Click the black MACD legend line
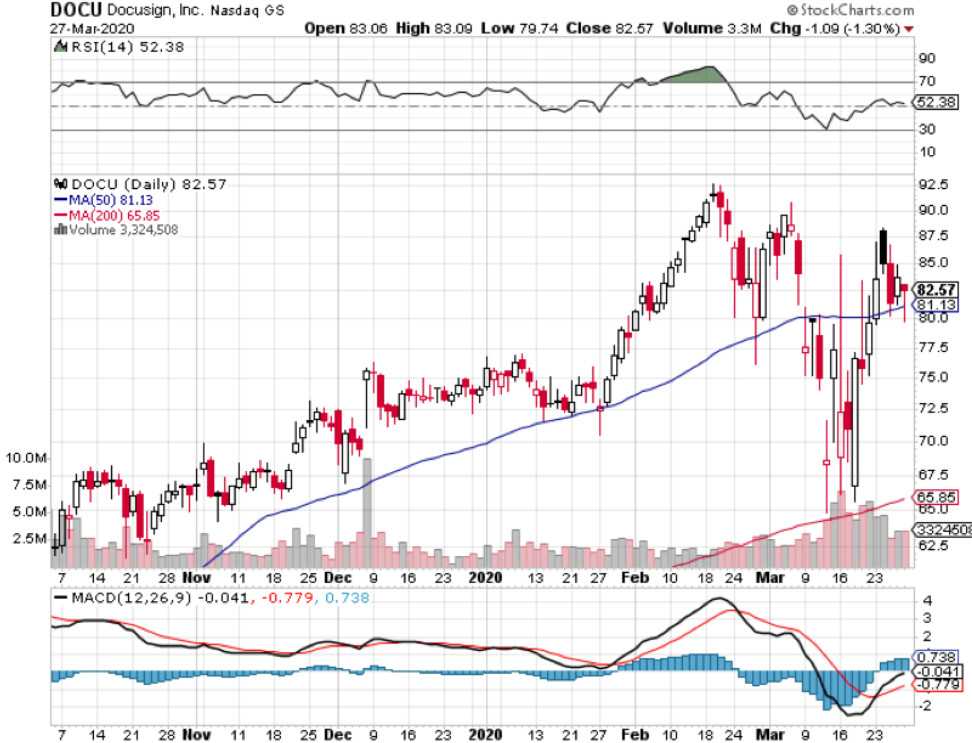Screen dimensions: 972x743 coord(61,598)
